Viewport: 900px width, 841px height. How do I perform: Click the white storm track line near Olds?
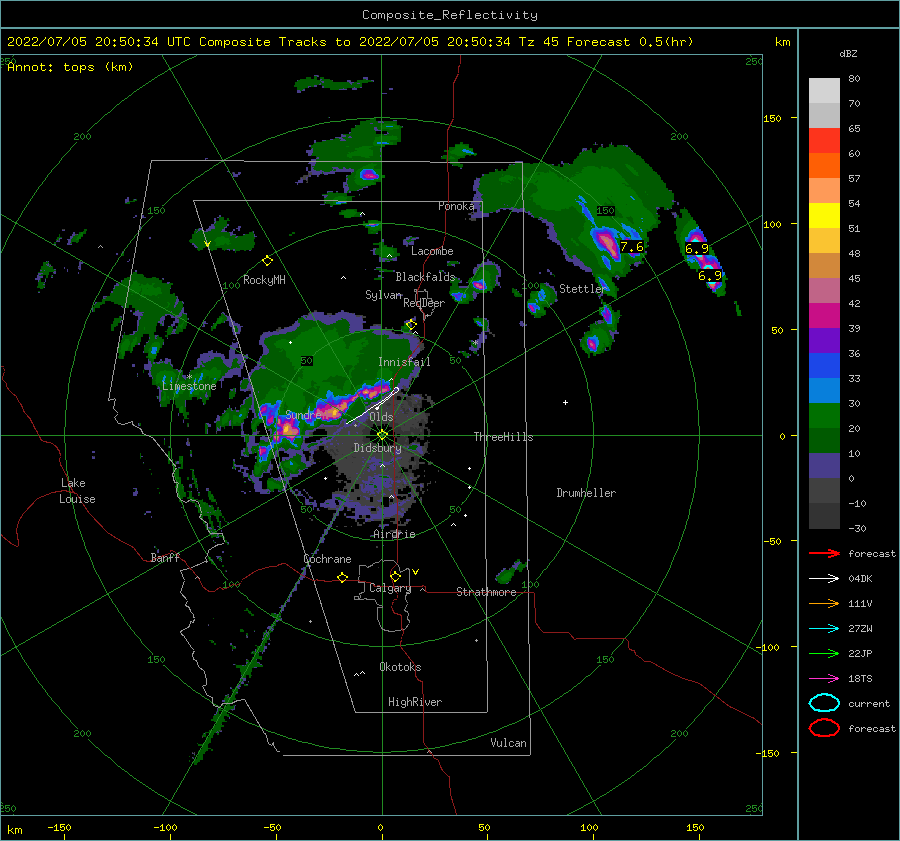[373, 406]
